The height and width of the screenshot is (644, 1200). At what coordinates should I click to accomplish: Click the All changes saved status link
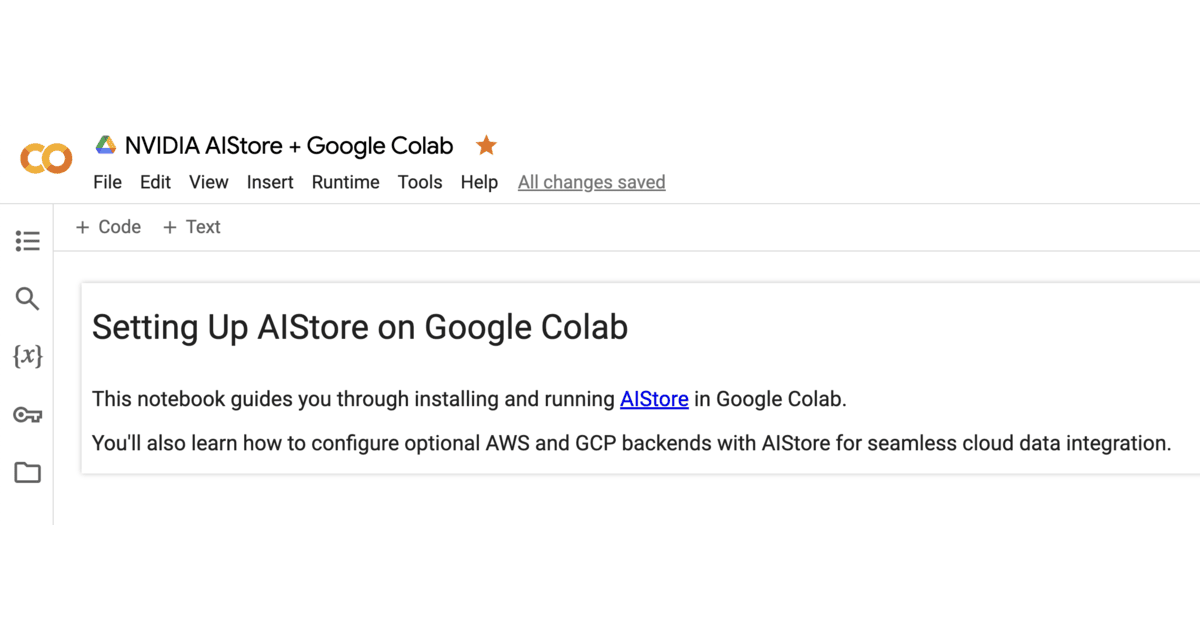point(591,182)
